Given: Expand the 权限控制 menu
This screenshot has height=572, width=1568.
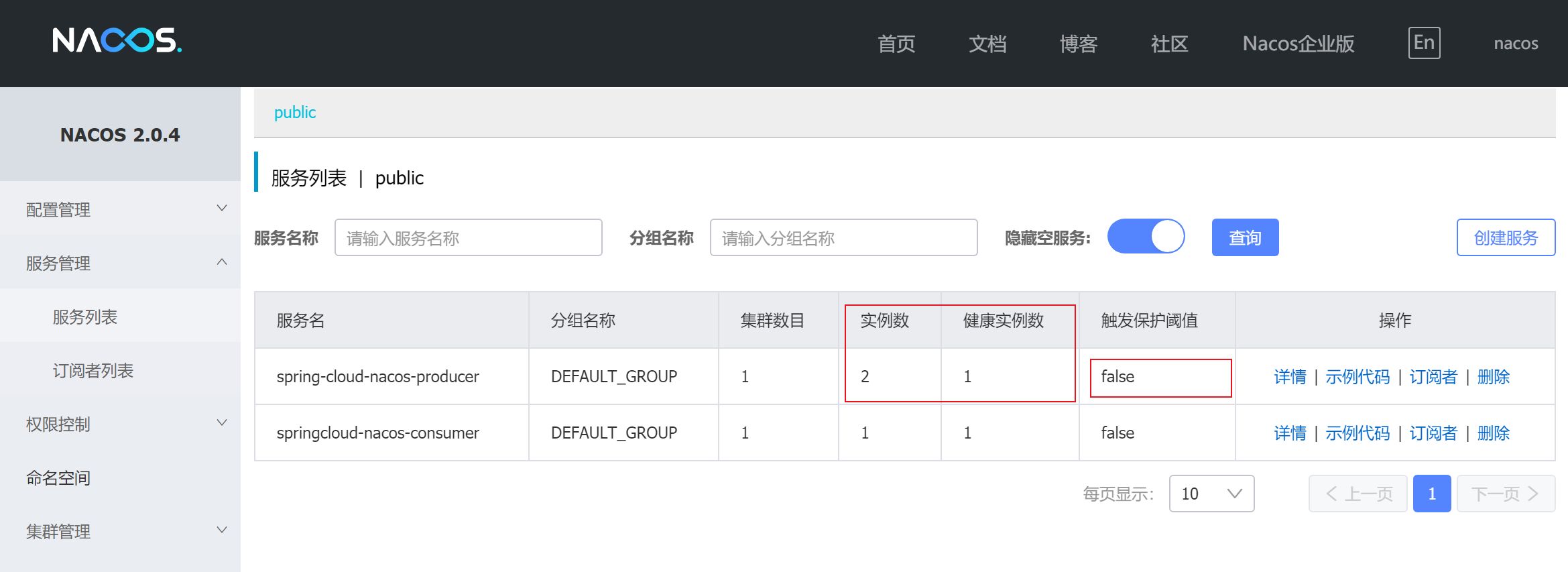Looking at the screenshot, I should (120, 424).
